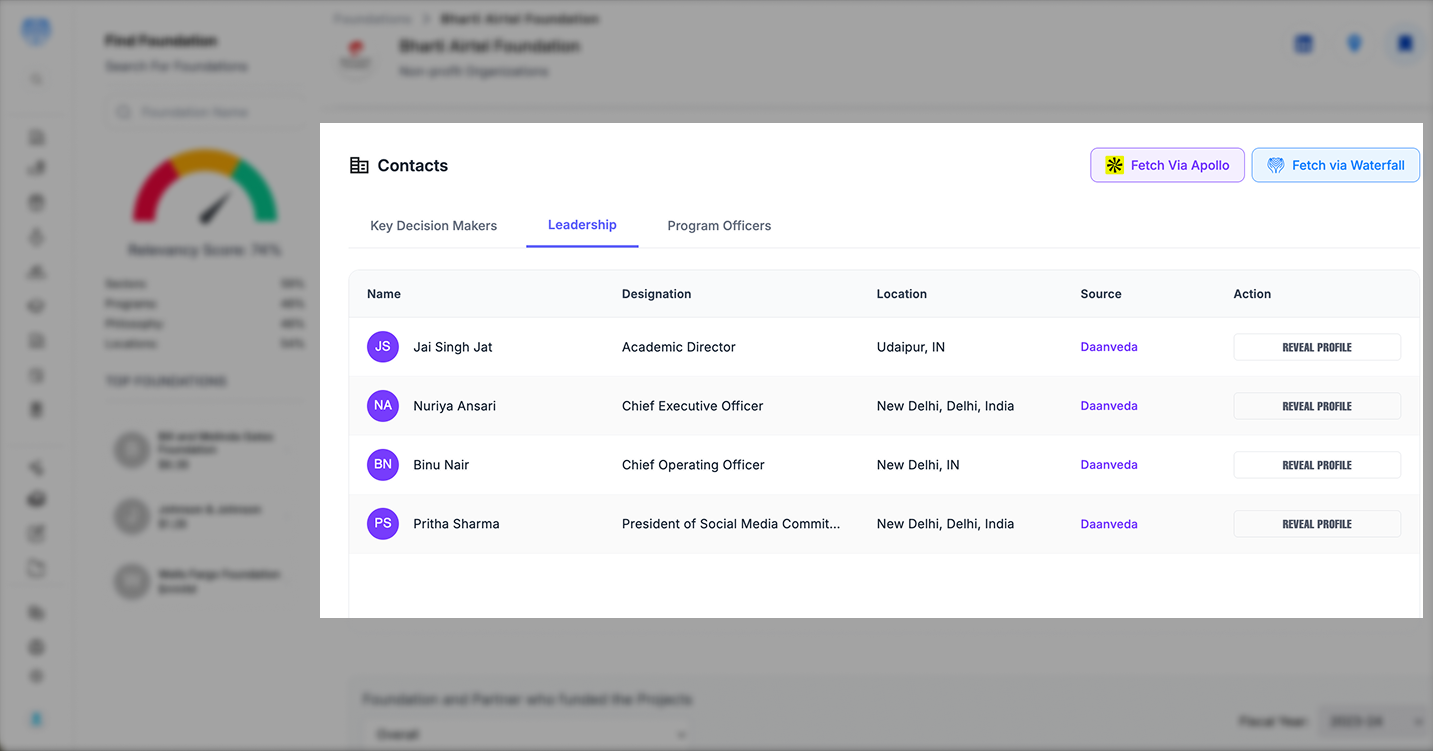Open Daanveda source link for Jai Singh Jat
Image resolution: width=1433 pixels, height=751 pixels.
[x=1108, y=347]
